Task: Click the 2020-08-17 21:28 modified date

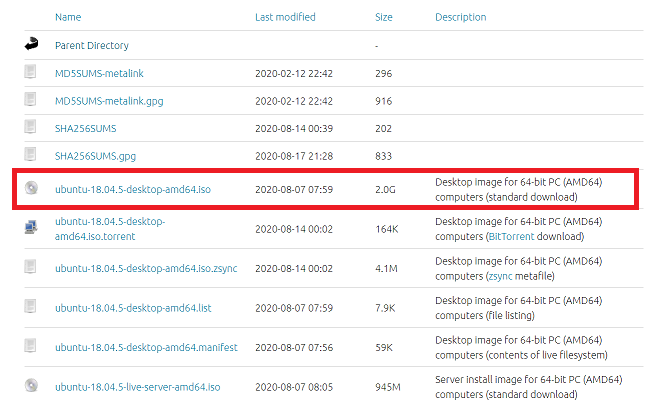Action: 294,156
